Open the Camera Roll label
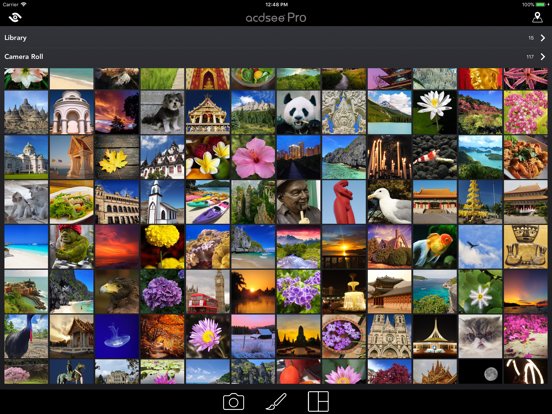The image size is (552, 414). pyautogui.click(x=24, y=57)
